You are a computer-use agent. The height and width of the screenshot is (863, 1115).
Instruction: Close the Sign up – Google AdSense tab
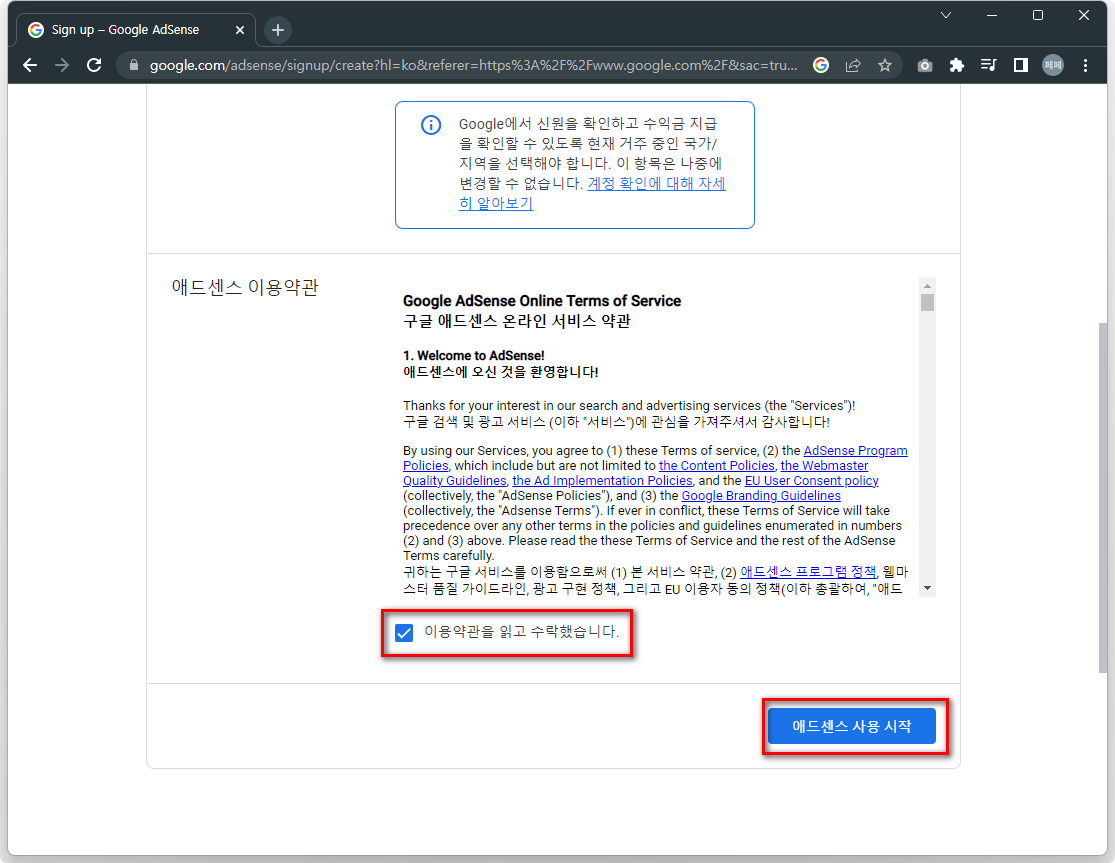point(240,30)
